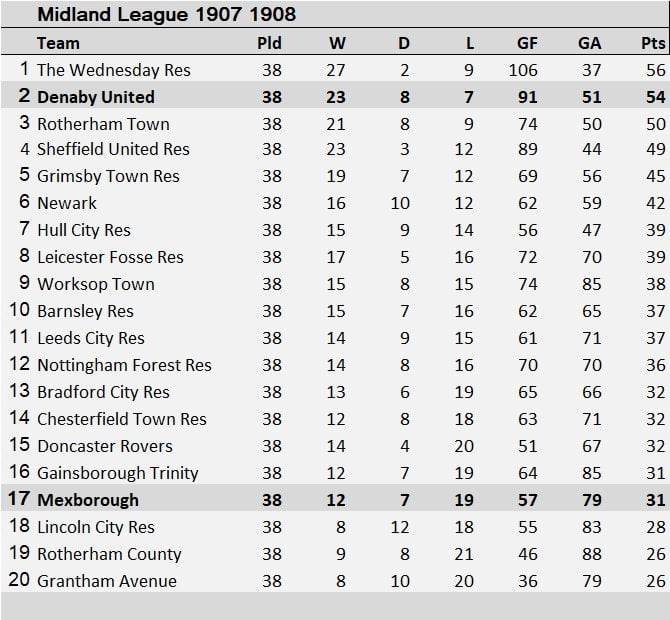The height and width of the screenshot is (620, 670).
Task: Select Sheffield United Res row name
Action: coord(113,149)
